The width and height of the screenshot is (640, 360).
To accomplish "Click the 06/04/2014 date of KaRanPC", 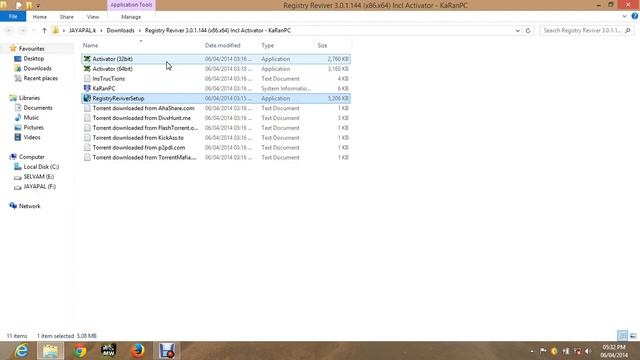I will (228, 88).
